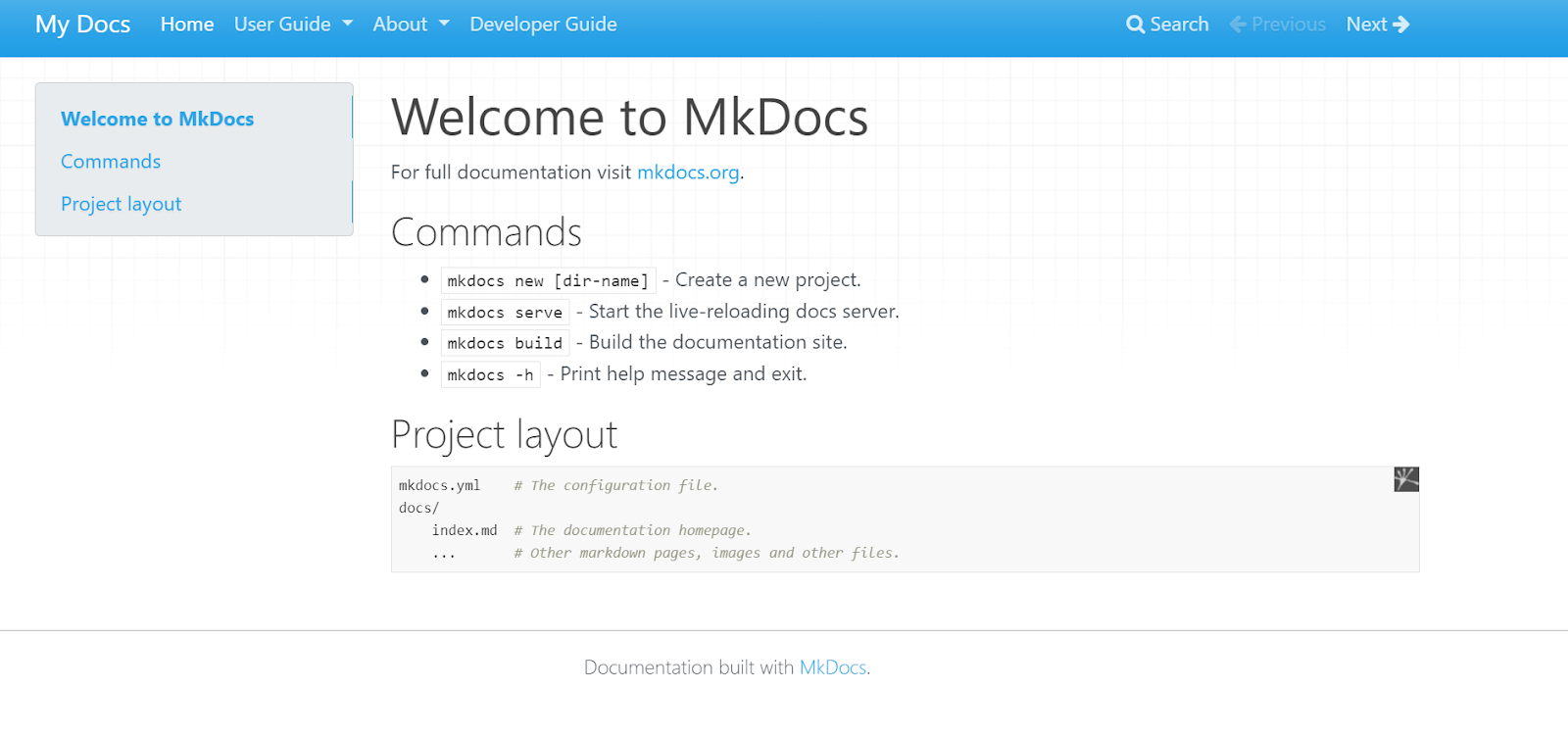Screen dimensions: 1568x739
Task: Click '# The documentation homepage.' comment
Action: (633, 530)
